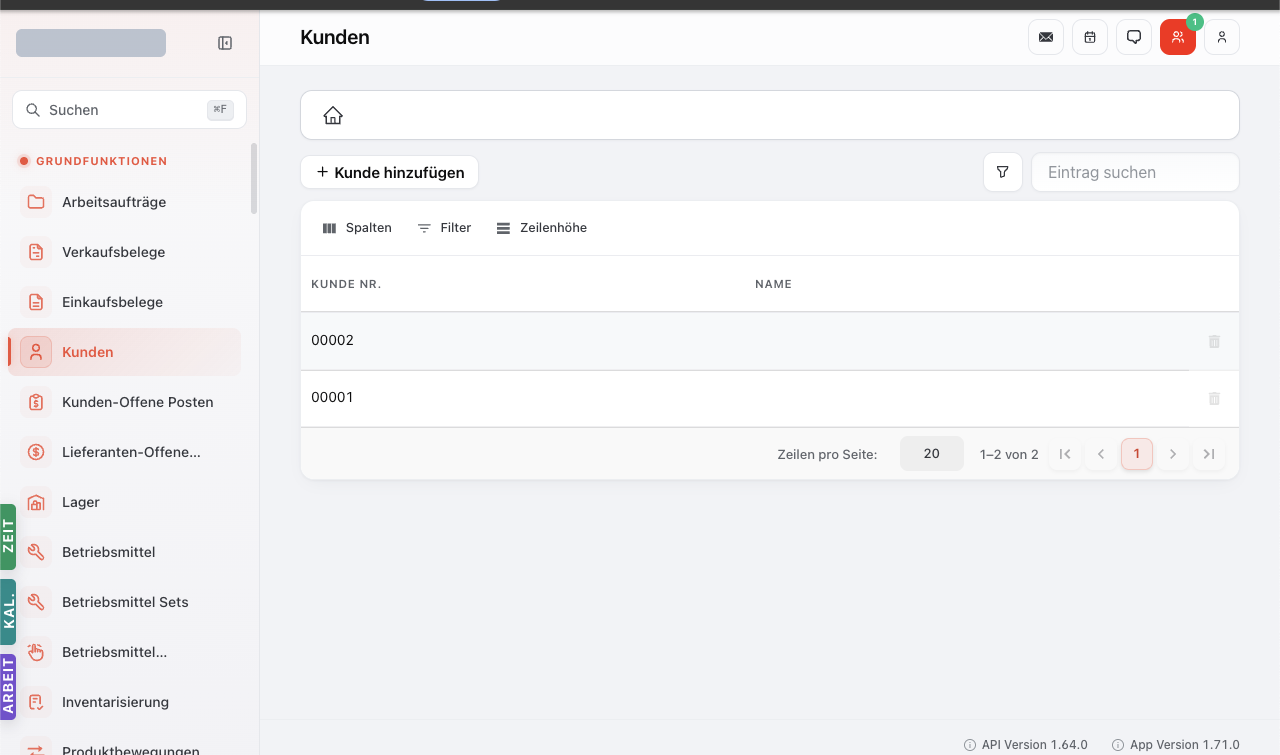
Task: Open the calendar icon in header
Action: 1090,37
